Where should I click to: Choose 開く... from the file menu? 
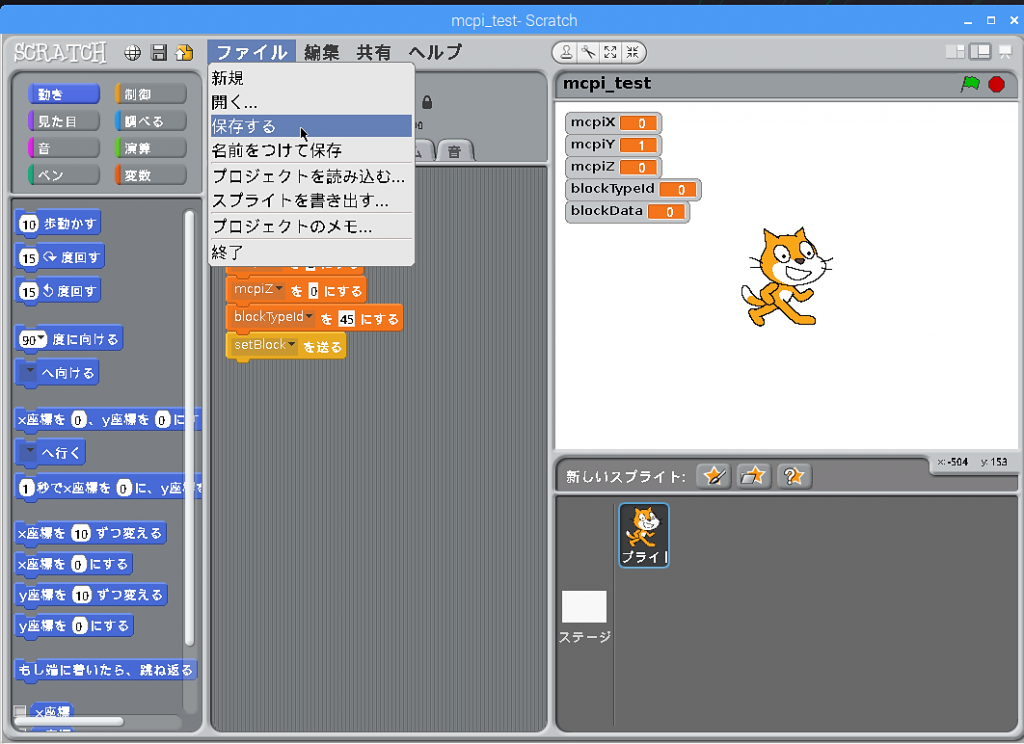(312, 103)
